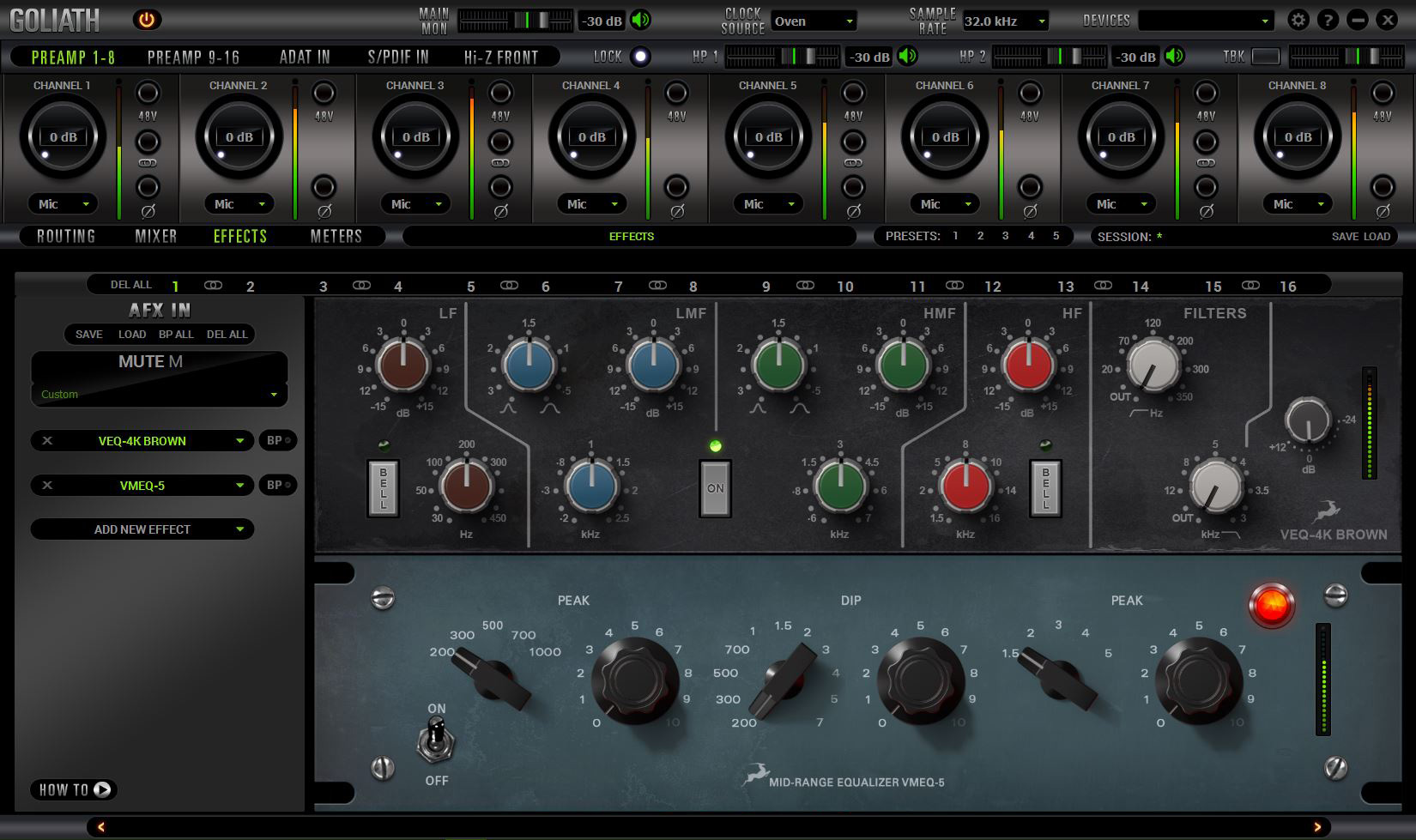The image size is (1416, 840).
Task: Mute the HP 1 headphone output speaker icon
Action: coord(909,57)
